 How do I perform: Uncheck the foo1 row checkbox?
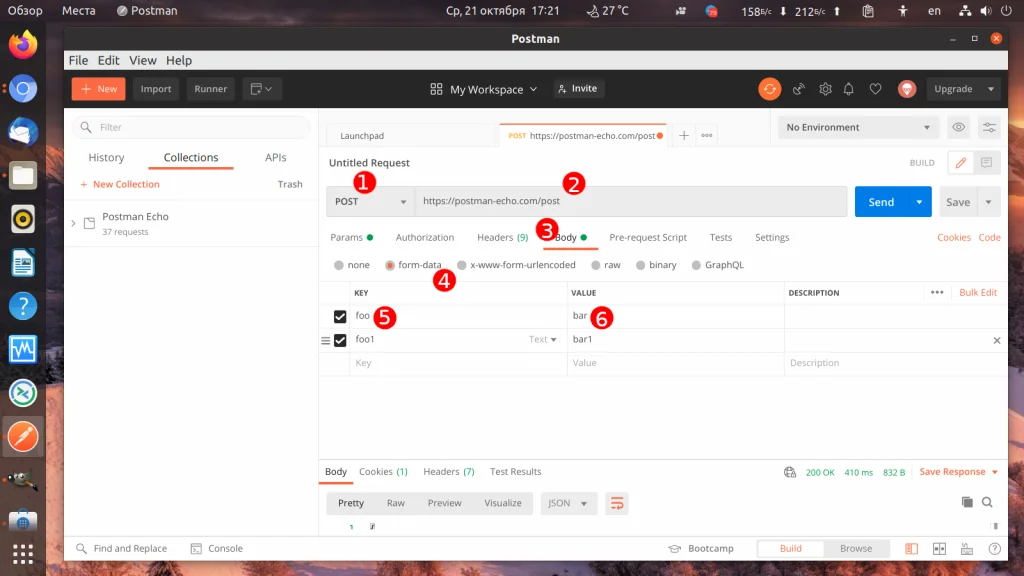pos(340,340)
